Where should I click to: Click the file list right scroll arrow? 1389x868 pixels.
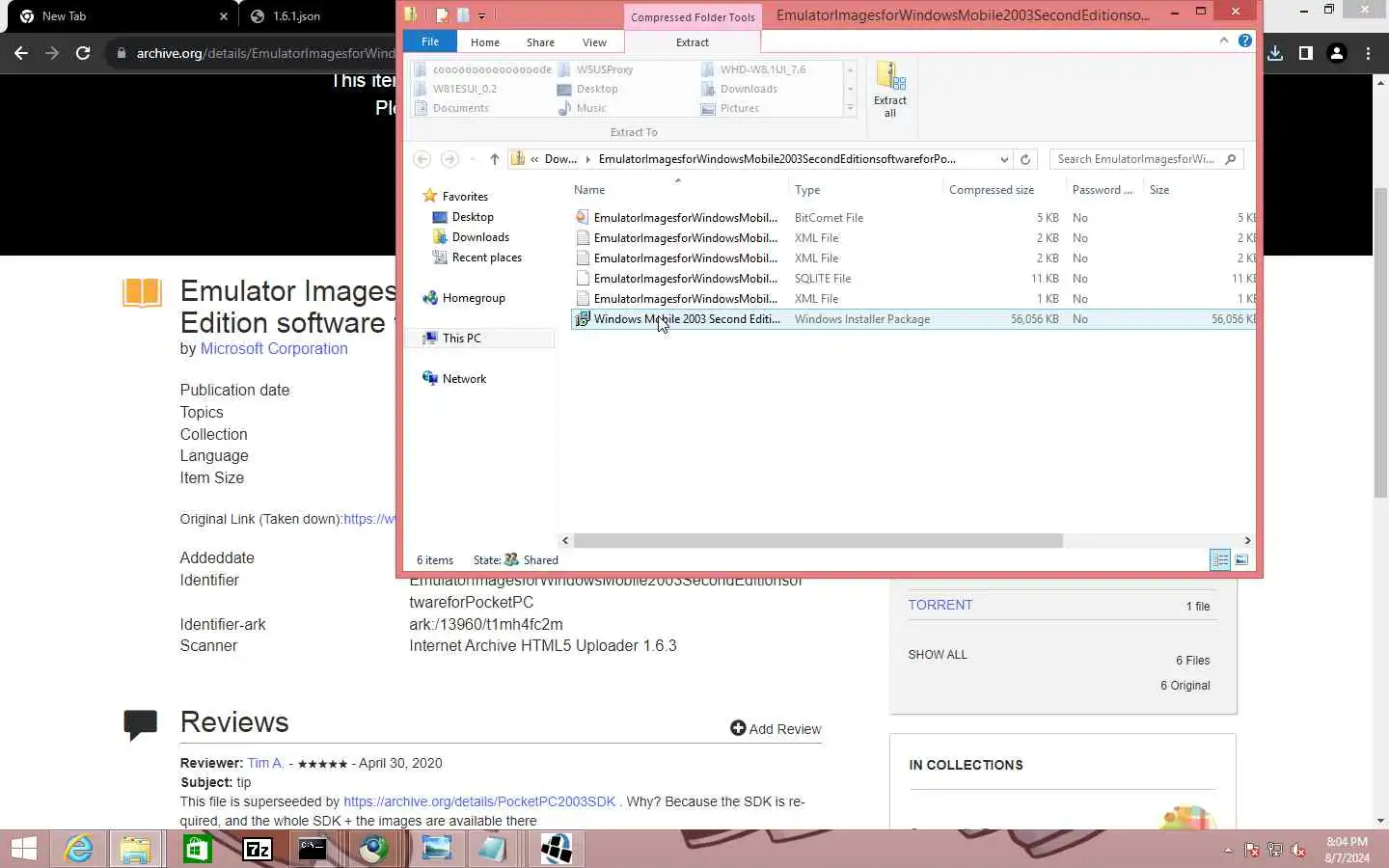1247,541
